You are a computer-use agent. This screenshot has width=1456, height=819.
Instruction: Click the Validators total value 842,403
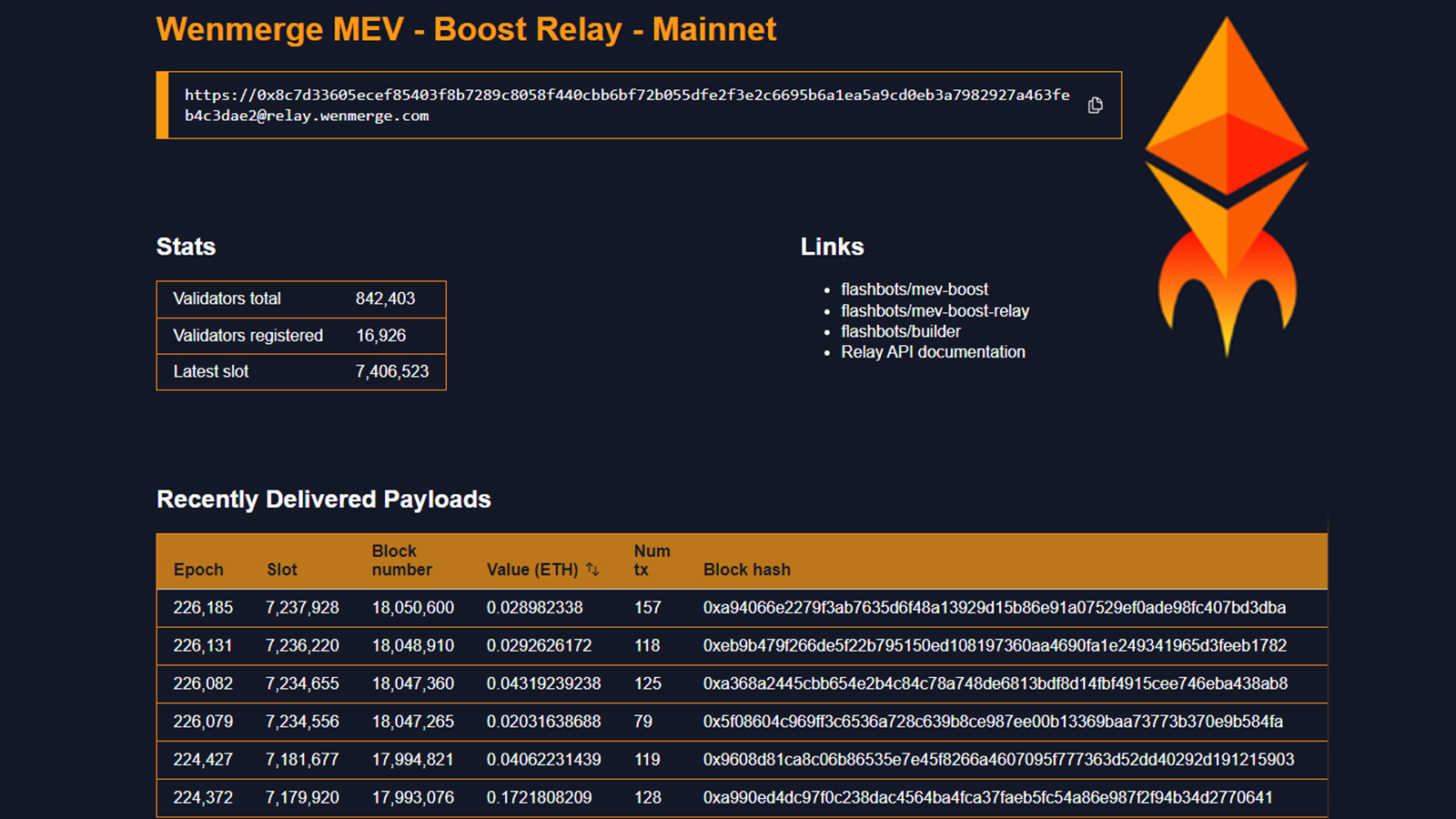(385, 298)
